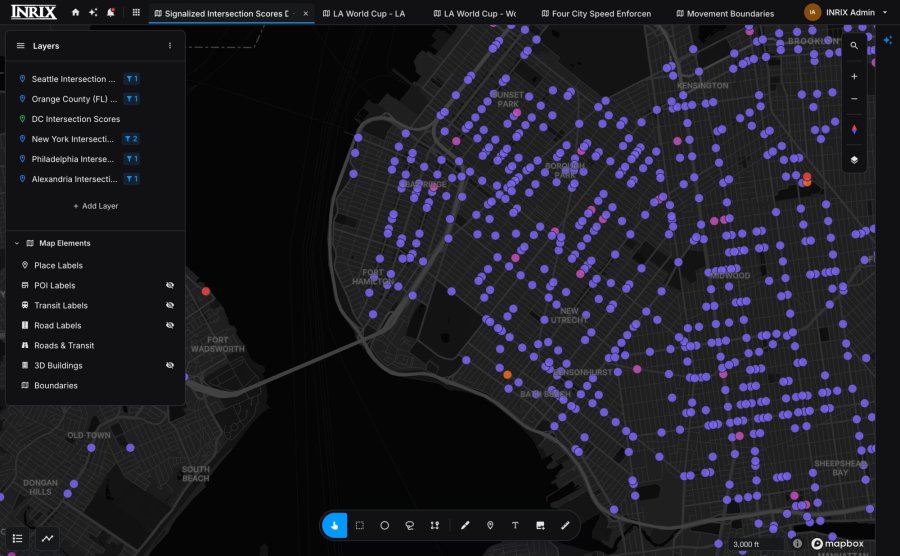This screenshot has height=556, width=900.
Task: Open Seattle Intersection filter badge
Action: (131, 79)
